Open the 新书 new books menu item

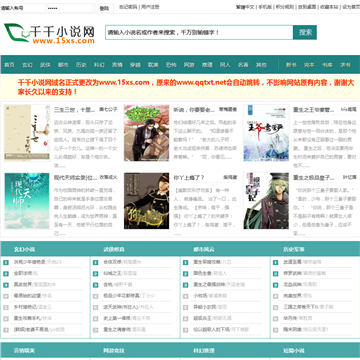click(x=291, y=65)
